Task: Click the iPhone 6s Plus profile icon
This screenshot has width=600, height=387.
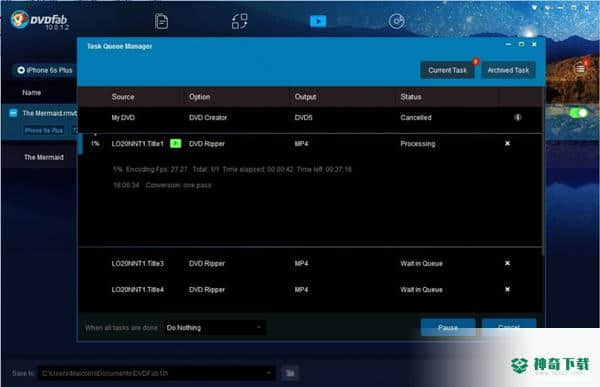Action: pos(21,70)
